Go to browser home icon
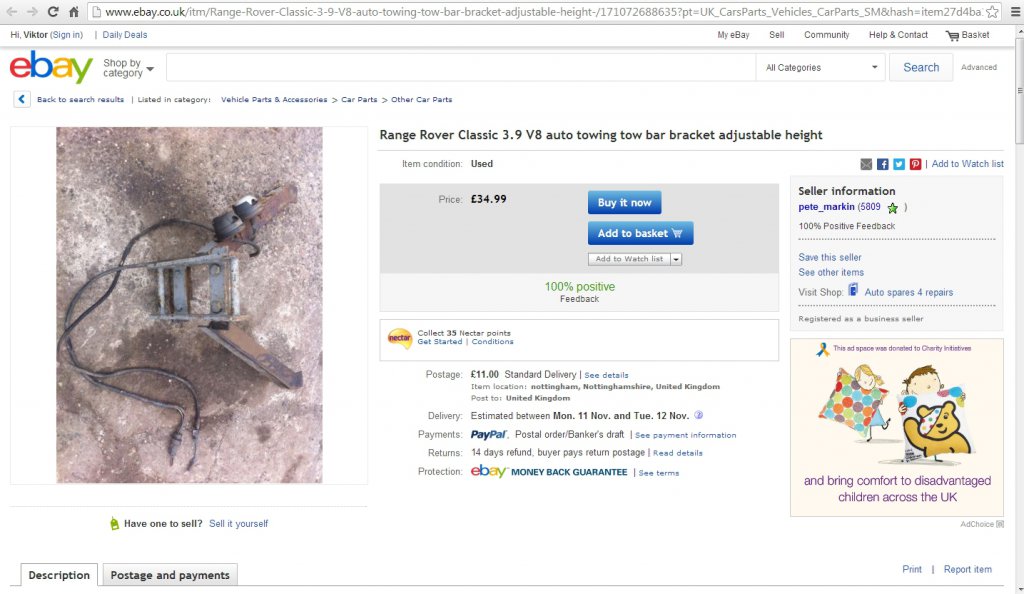Viewport: 1024px width, 594px height. 74,12
